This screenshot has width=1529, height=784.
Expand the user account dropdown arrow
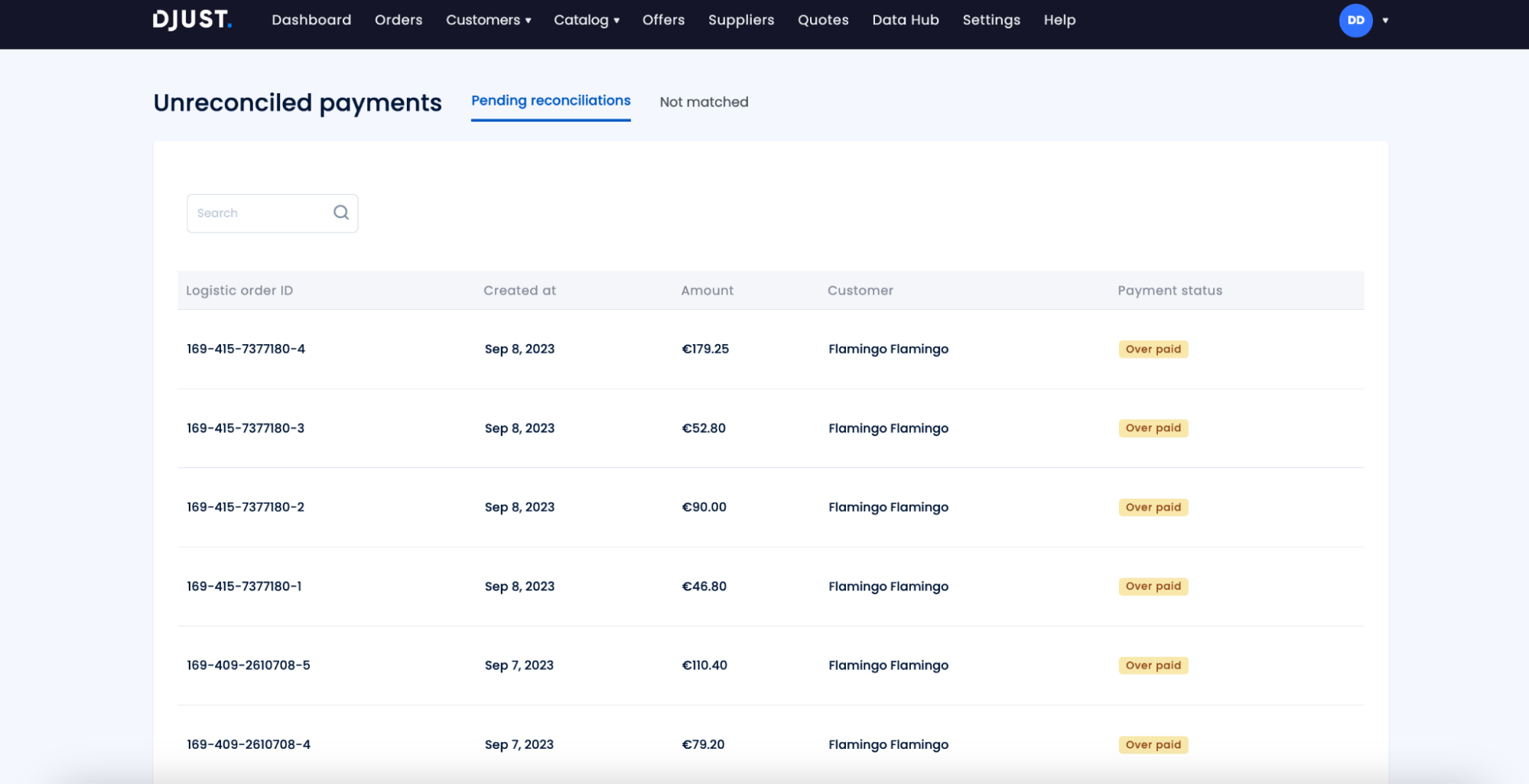click(x=1385, y=21)
